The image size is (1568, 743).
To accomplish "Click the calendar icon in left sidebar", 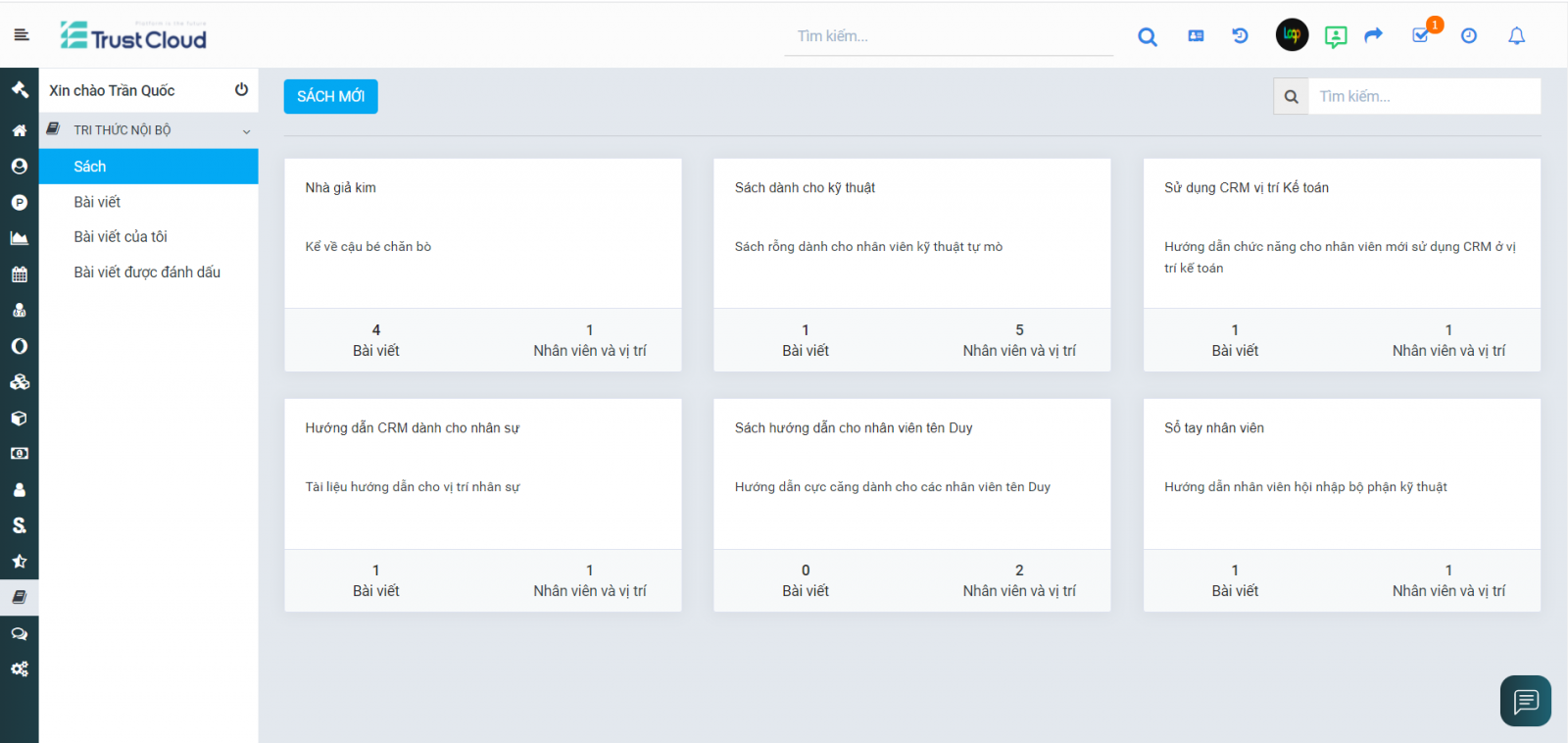I will click(x=19, y=274).
